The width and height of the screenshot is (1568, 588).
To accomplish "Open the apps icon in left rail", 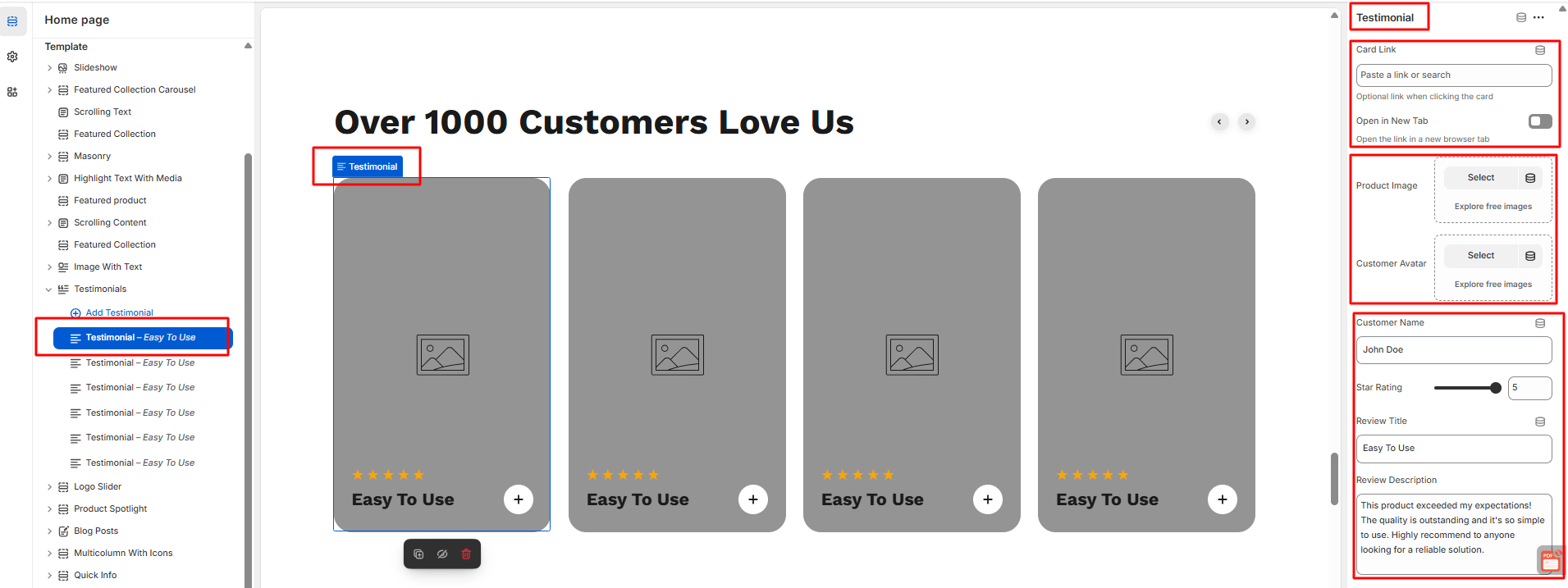I will pyautogui.click(x=12, y=92).
